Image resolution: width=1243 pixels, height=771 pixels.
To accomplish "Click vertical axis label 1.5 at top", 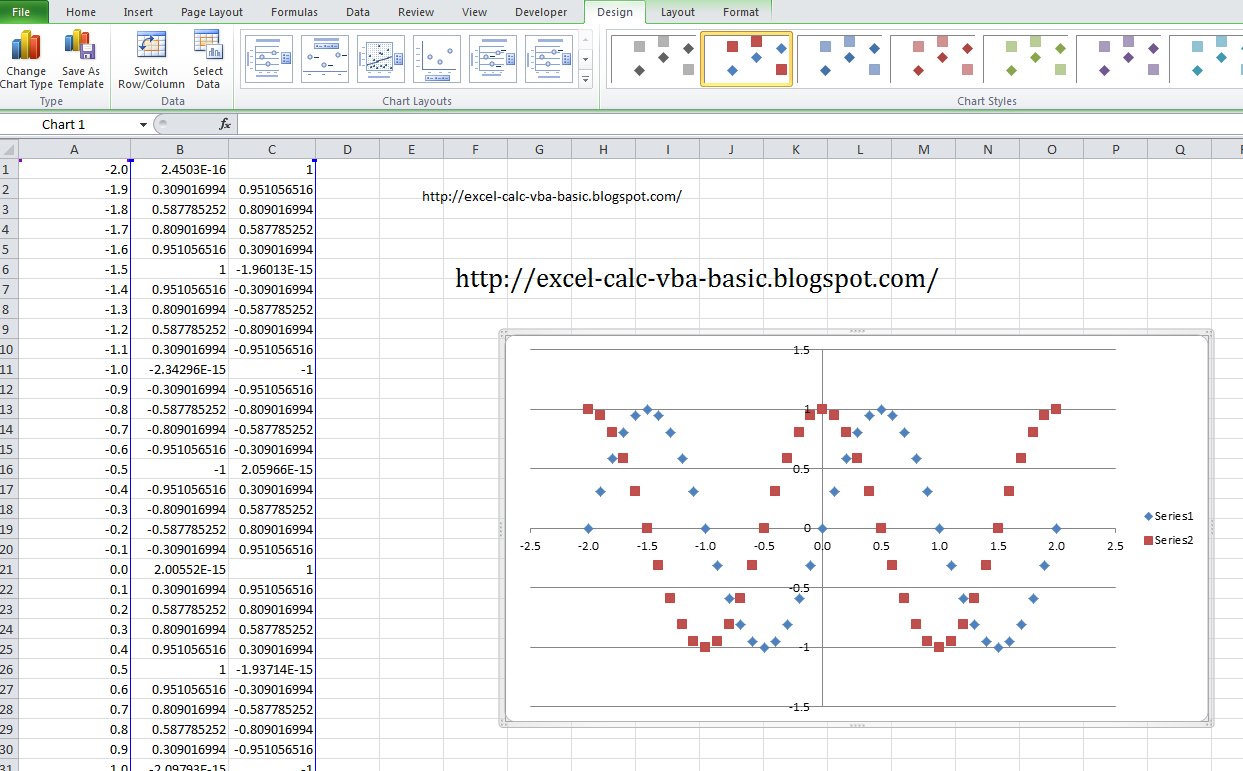I will (x=801, y=350).
